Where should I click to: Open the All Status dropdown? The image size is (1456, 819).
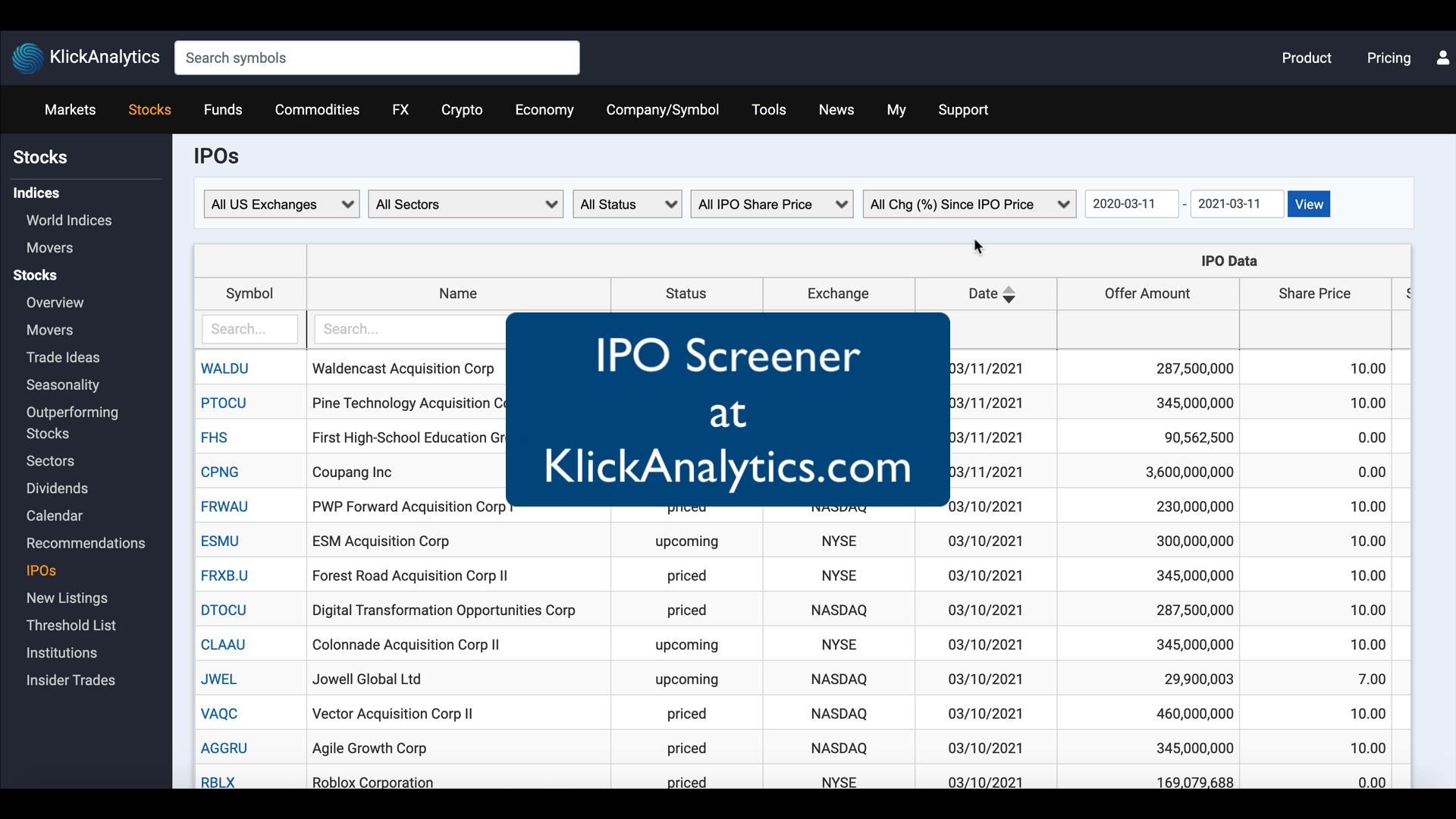[627, 204]
